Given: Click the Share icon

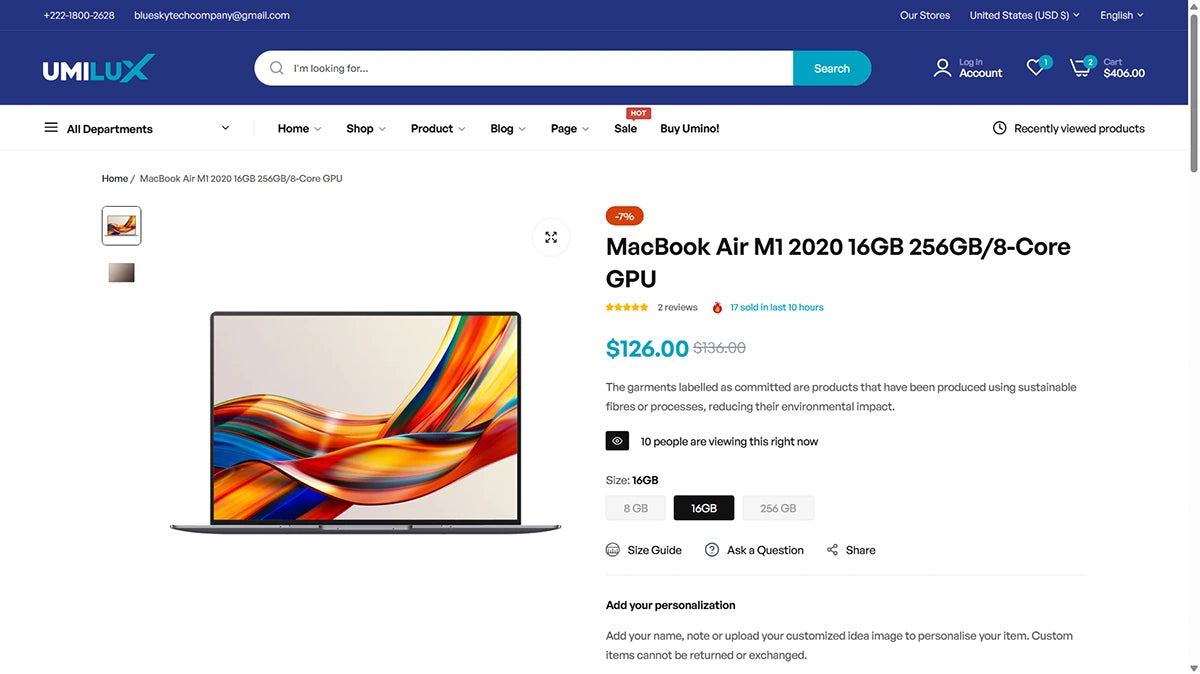Looking at the screenshot, I should [x=832, y=550].
